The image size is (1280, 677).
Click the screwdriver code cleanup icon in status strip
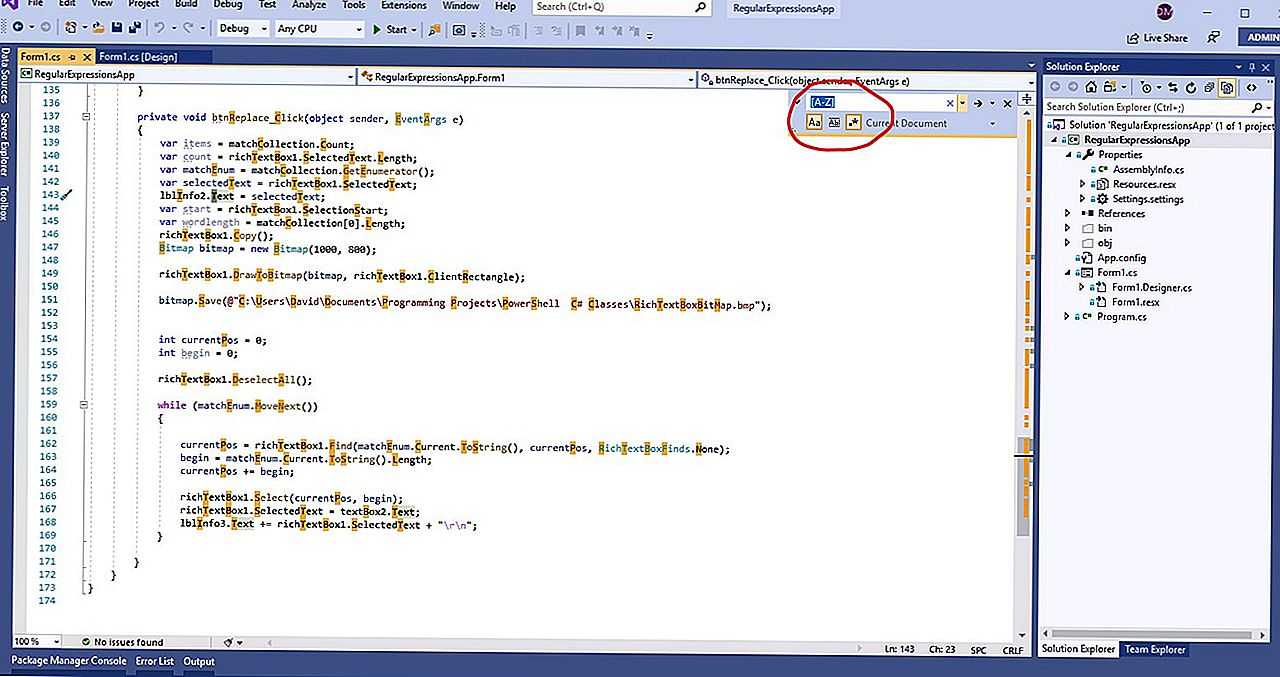point(229,642)
